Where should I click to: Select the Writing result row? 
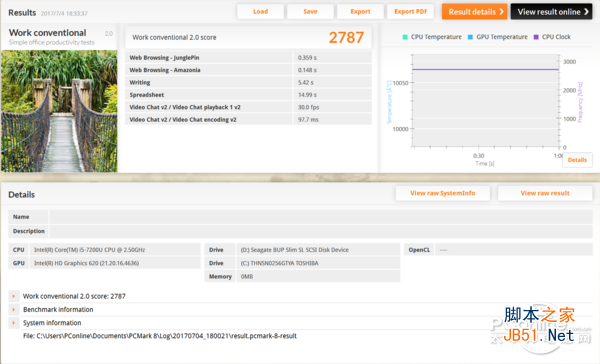[248, 82]
